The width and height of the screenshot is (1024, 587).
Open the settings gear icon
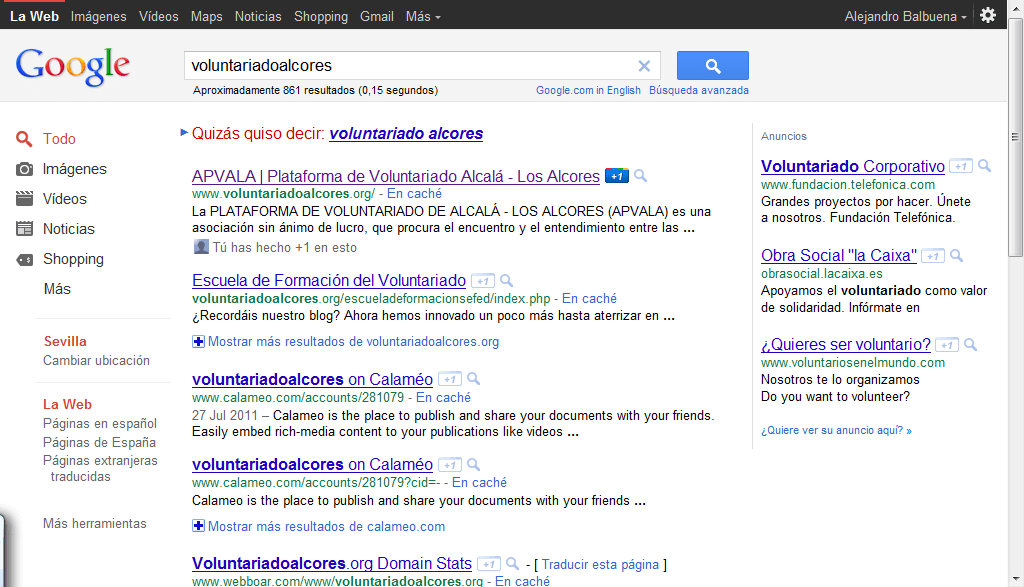tap(988, 15)
